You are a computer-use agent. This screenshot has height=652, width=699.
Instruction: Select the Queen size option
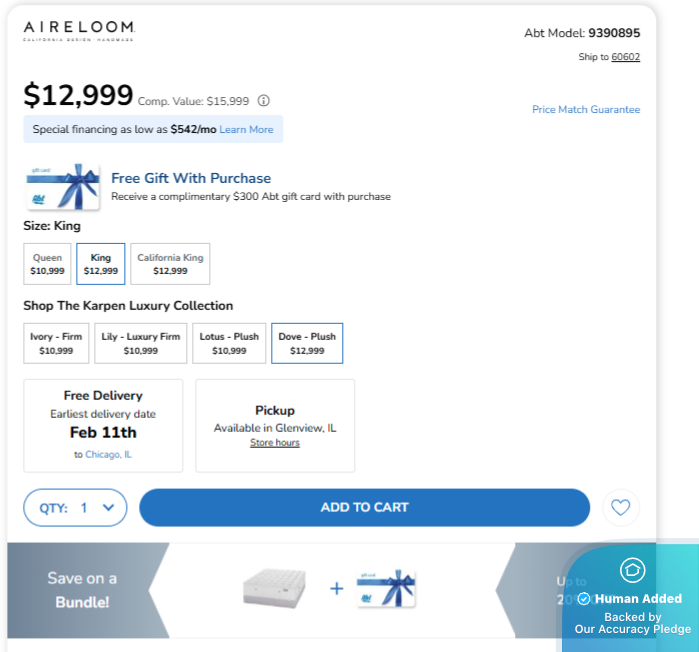point(47,264)
